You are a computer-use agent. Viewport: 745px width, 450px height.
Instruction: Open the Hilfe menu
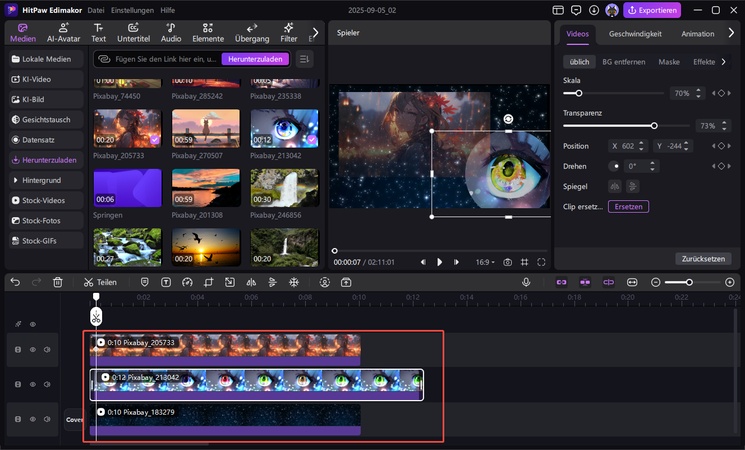click(167, 10)
